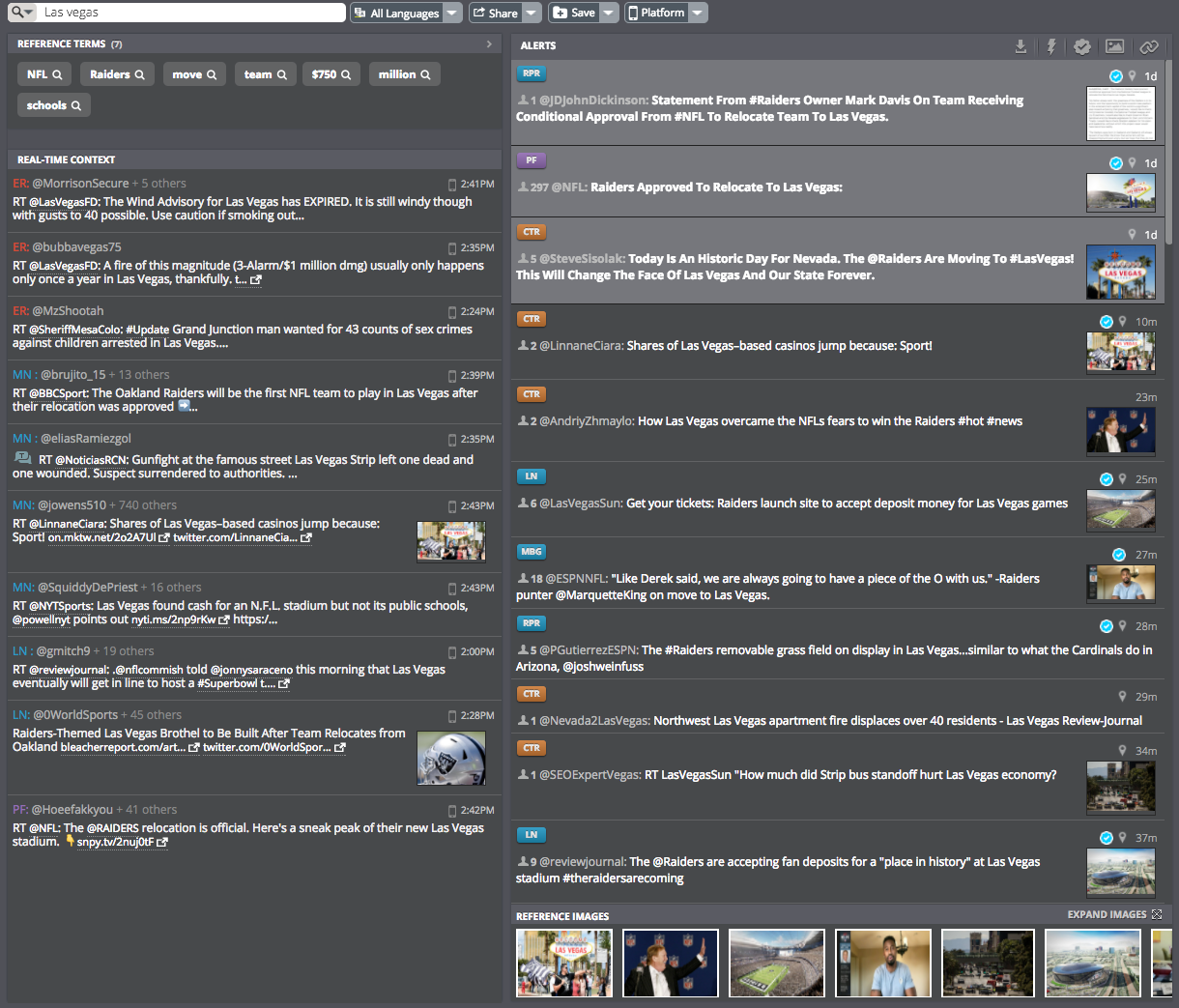Click the PF tag on the @NFL alert
This screenshot has width=1179, height=1008.
coord(532,160)
